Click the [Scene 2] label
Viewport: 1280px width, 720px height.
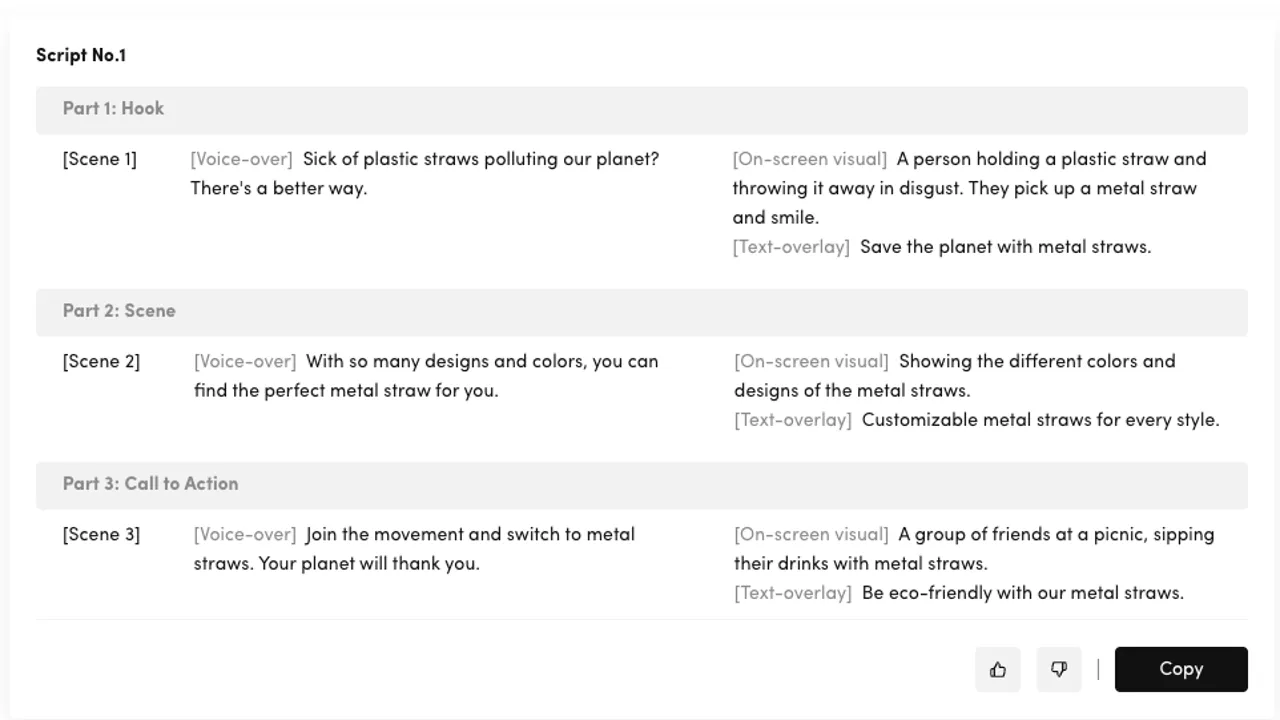click(101, 362)
